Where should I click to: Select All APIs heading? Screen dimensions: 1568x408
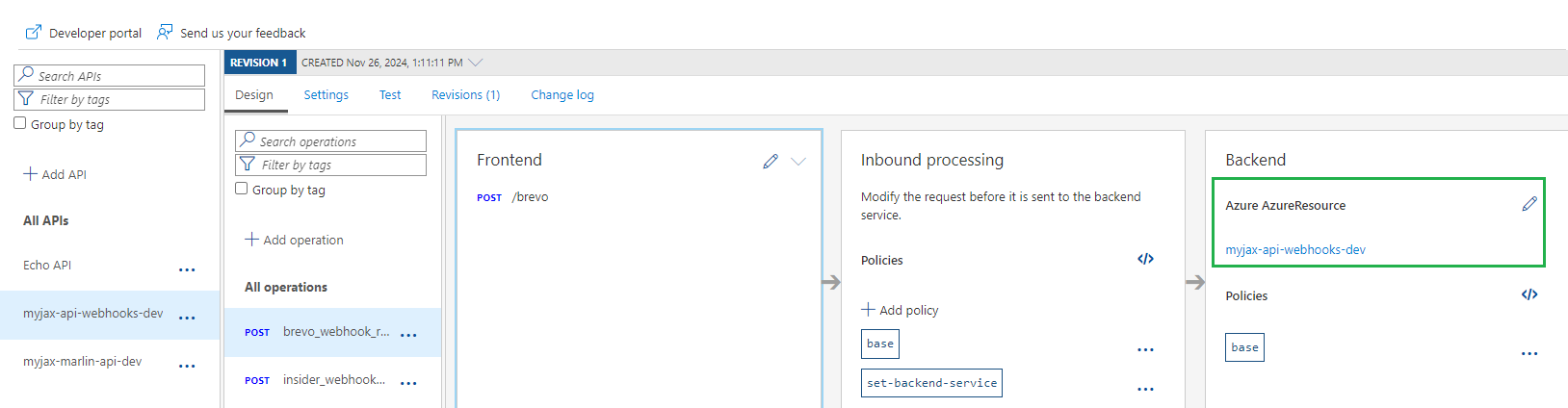(x=46, y=220)
